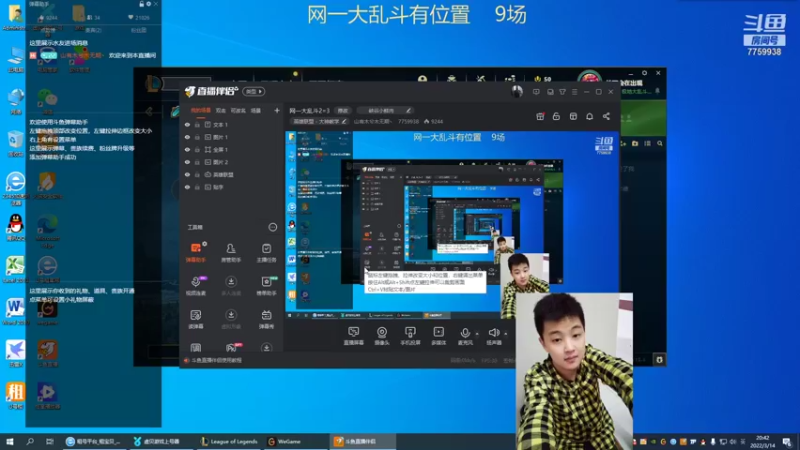Hide the 图片 1 layer
This screenshot has width=800, height=450.
(x=187, y=137)
